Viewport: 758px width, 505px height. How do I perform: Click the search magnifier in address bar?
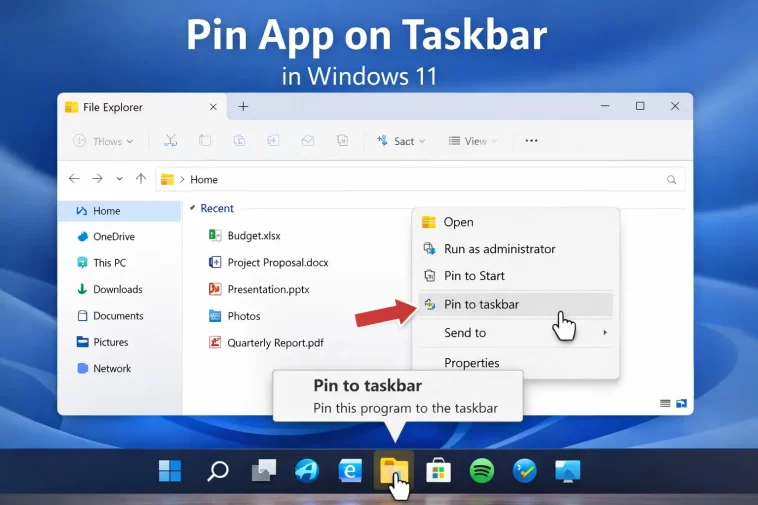coord(671,180)
